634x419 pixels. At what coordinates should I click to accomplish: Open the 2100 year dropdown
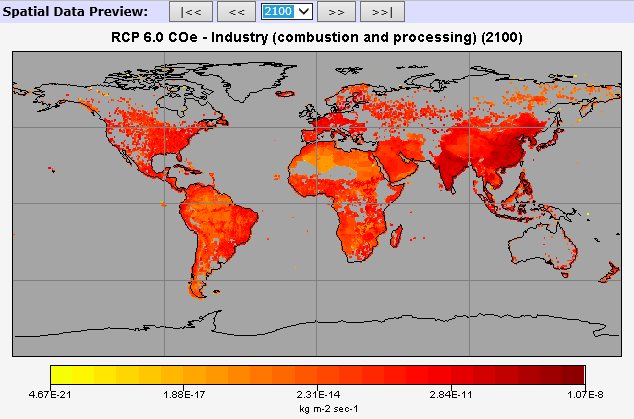click(x=286, y=12)
